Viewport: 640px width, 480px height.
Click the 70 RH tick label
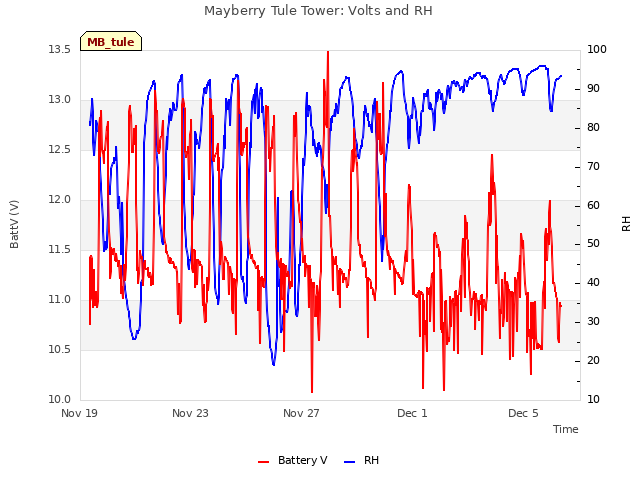click(x=593, y=167)
